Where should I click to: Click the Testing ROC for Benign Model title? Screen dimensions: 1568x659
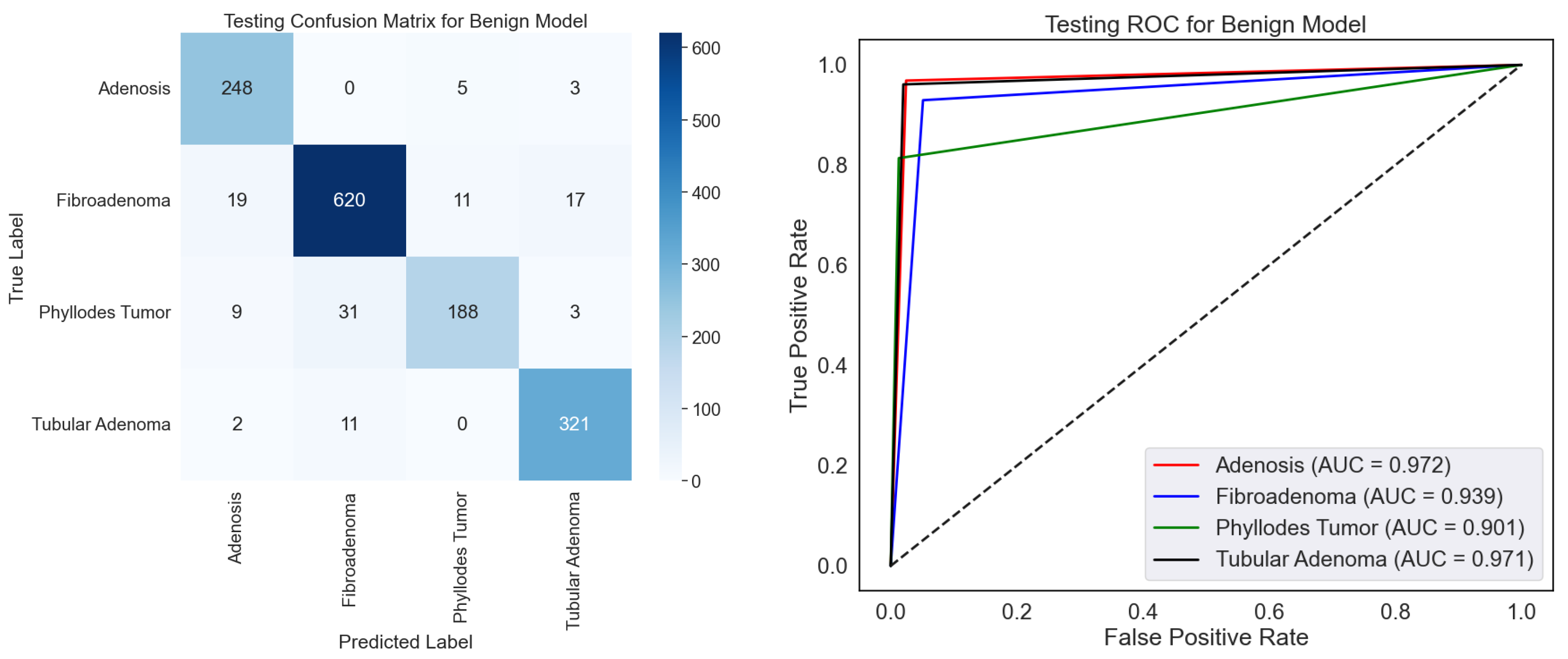point(1205,25)
